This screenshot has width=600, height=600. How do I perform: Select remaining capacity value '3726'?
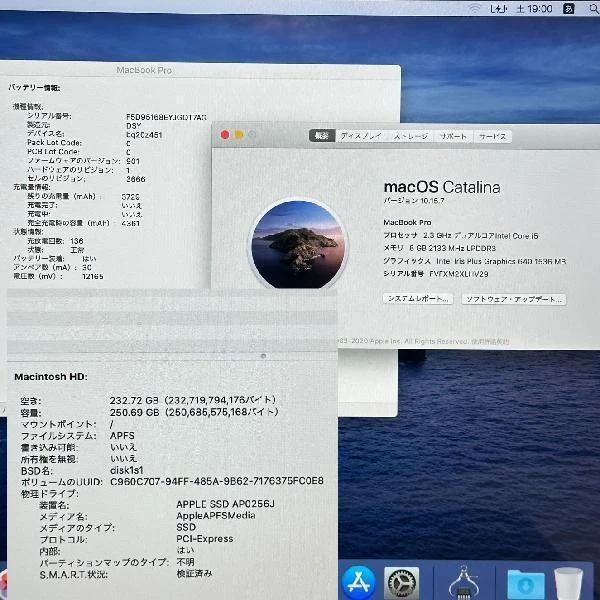[x=130, y=197]
